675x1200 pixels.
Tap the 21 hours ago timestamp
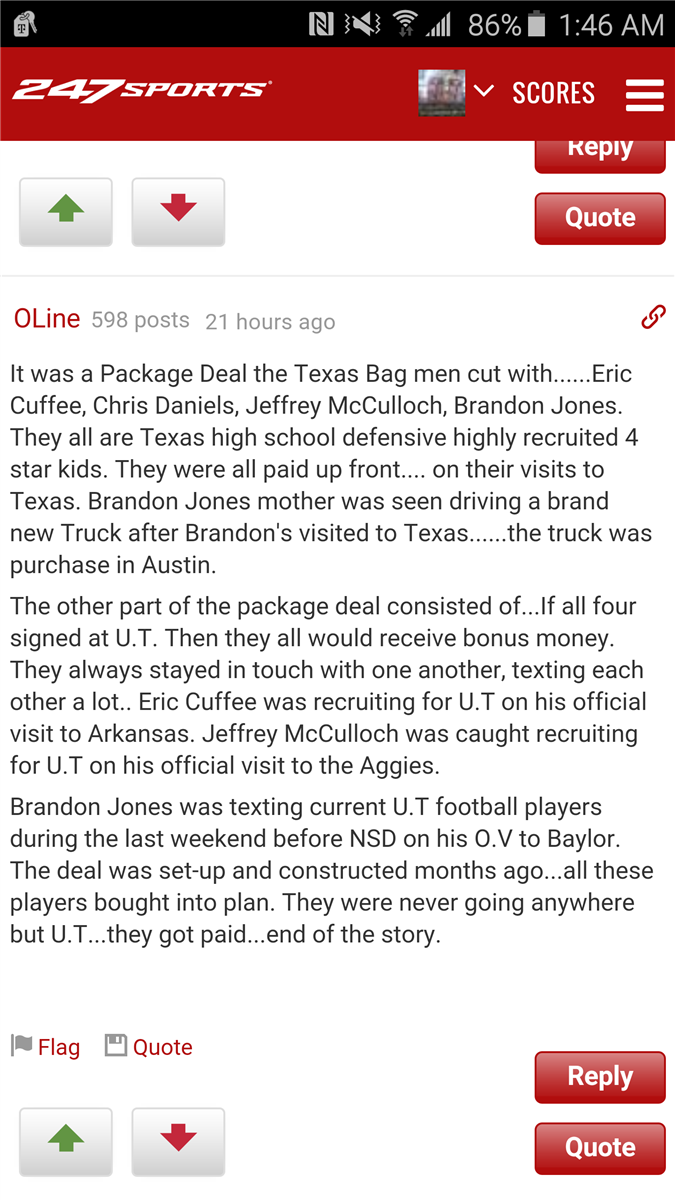[270, 322]
